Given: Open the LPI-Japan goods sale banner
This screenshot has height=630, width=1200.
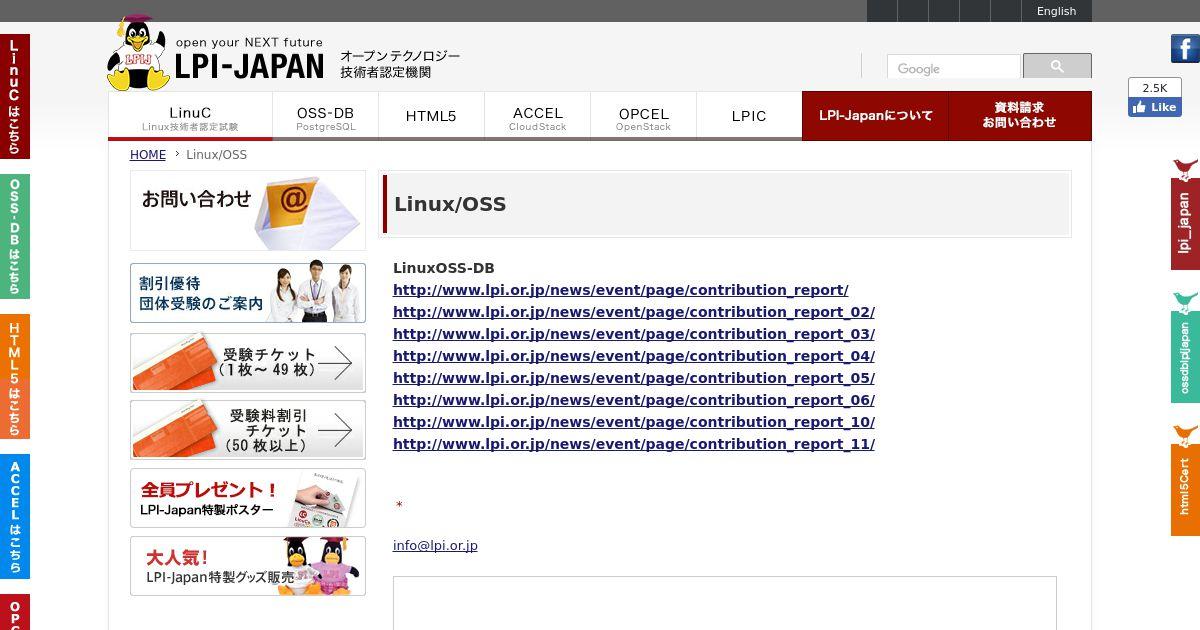Looking at the screenshot, I should 248,566.
